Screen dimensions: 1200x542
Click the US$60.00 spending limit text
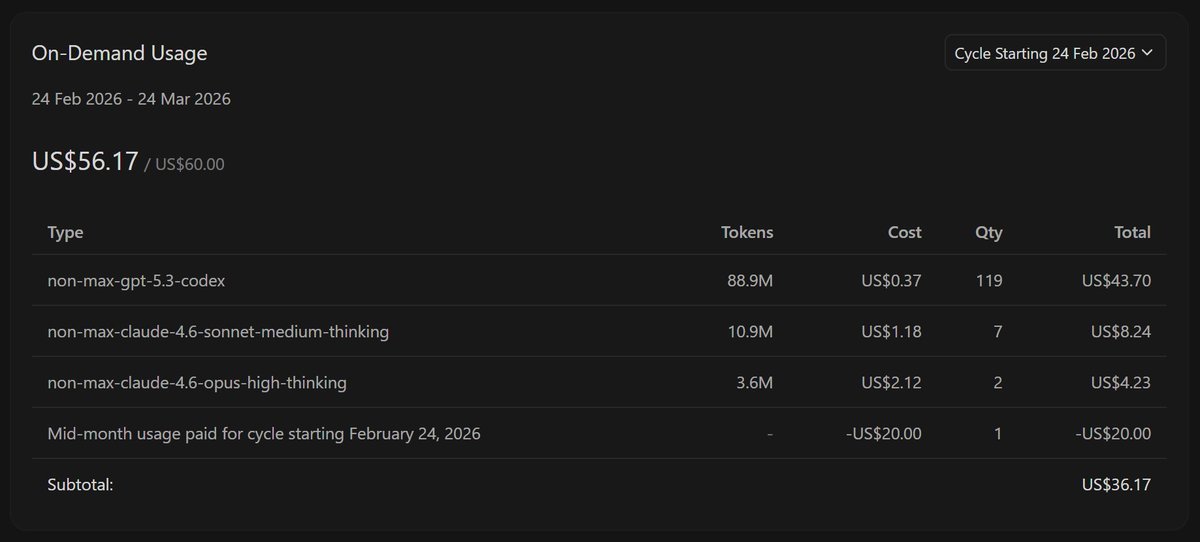190,164
